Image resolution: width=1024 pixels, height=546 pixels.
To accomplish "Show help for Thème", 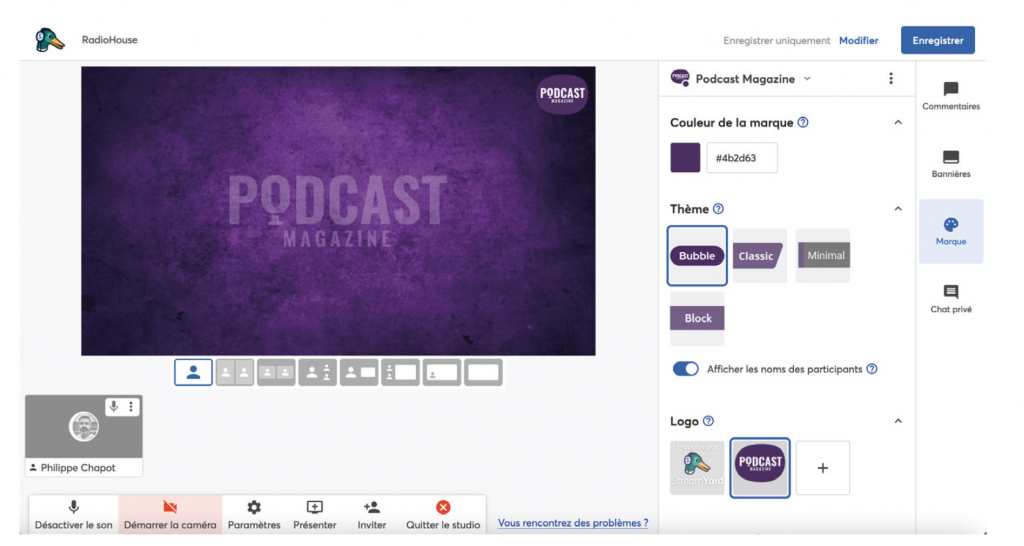I will click(718, 209).
